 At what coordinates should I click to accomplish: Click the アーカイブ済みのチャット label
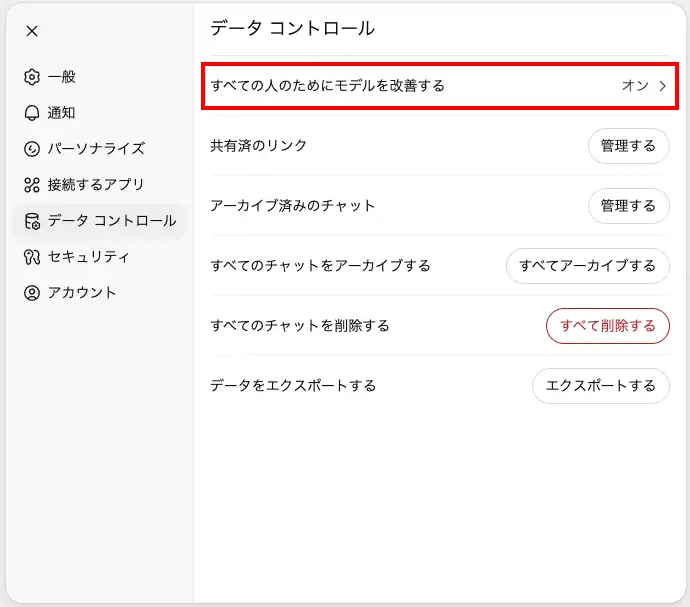tap(293, 206)
